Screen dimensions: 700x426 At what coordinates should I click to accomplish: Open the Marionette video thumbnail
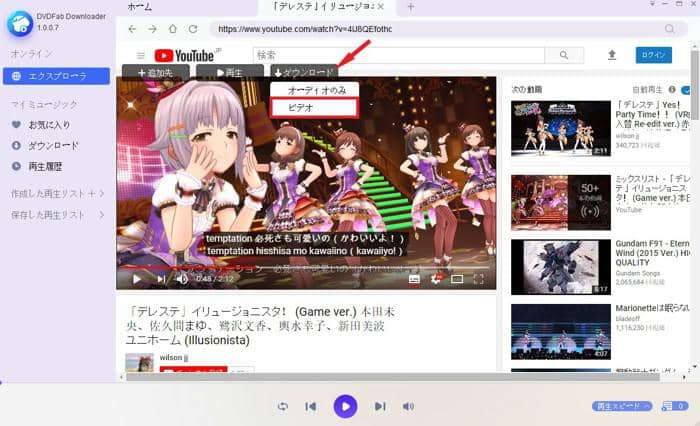561,332
